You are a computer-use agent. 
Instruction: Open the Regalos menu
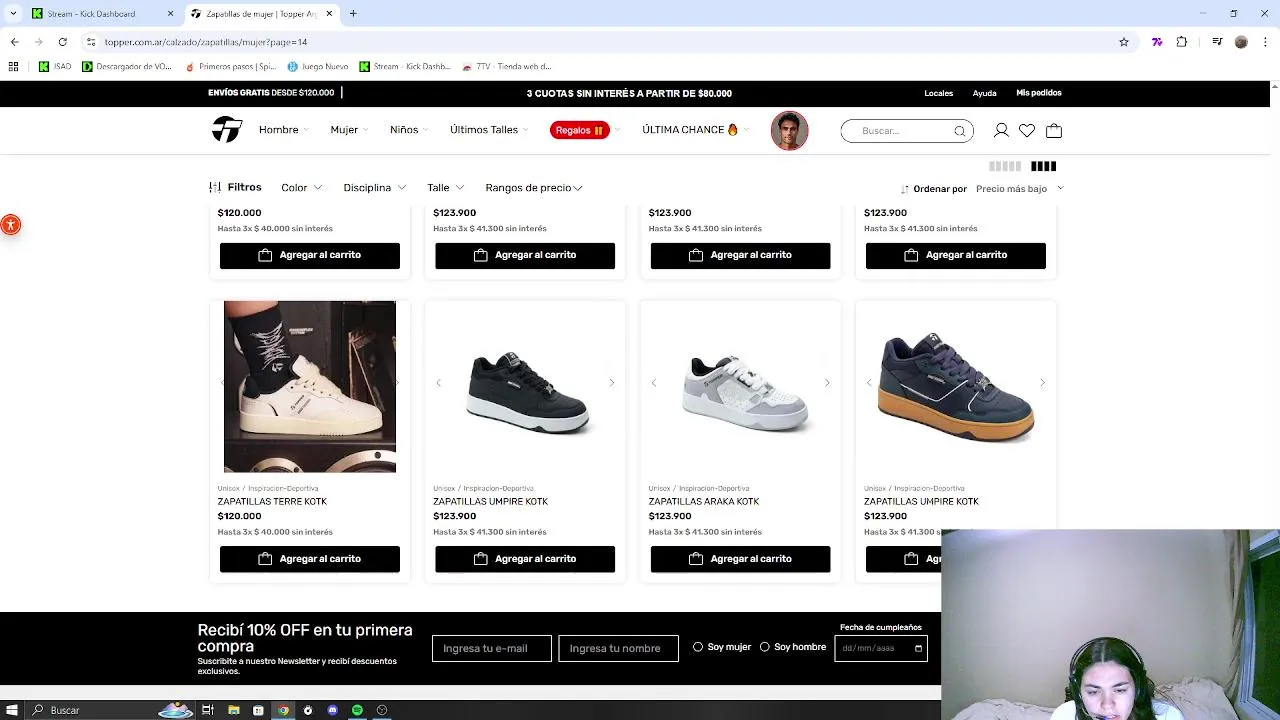click(x=580, y=130)
